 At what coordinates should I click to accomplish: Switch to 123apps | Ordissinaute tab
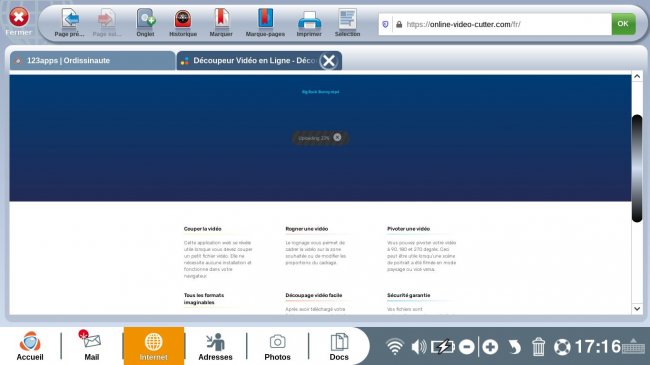pos(92,61)
